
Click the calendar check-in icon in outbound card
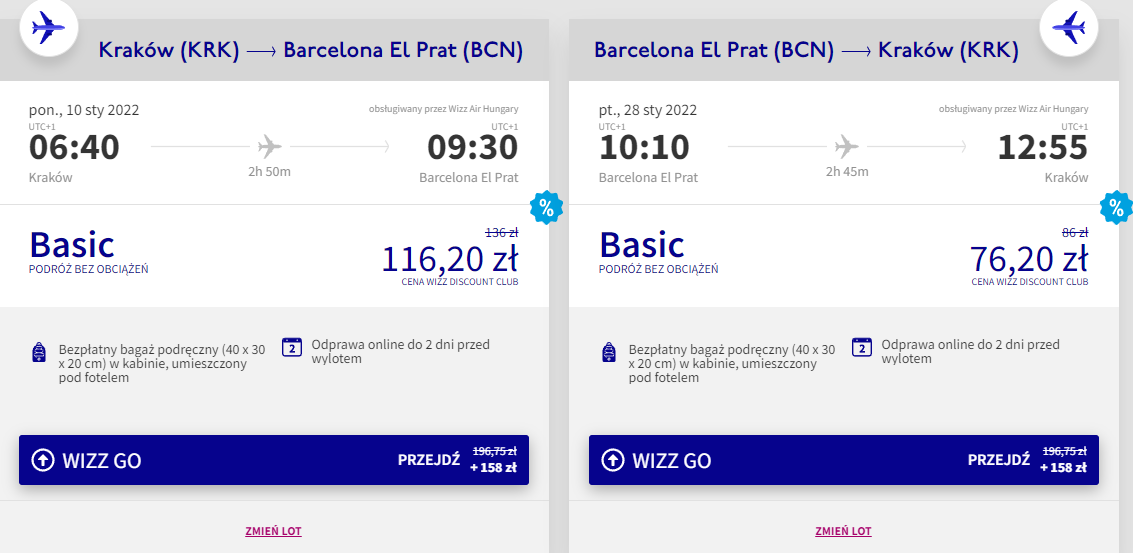(x=292, y=347)
